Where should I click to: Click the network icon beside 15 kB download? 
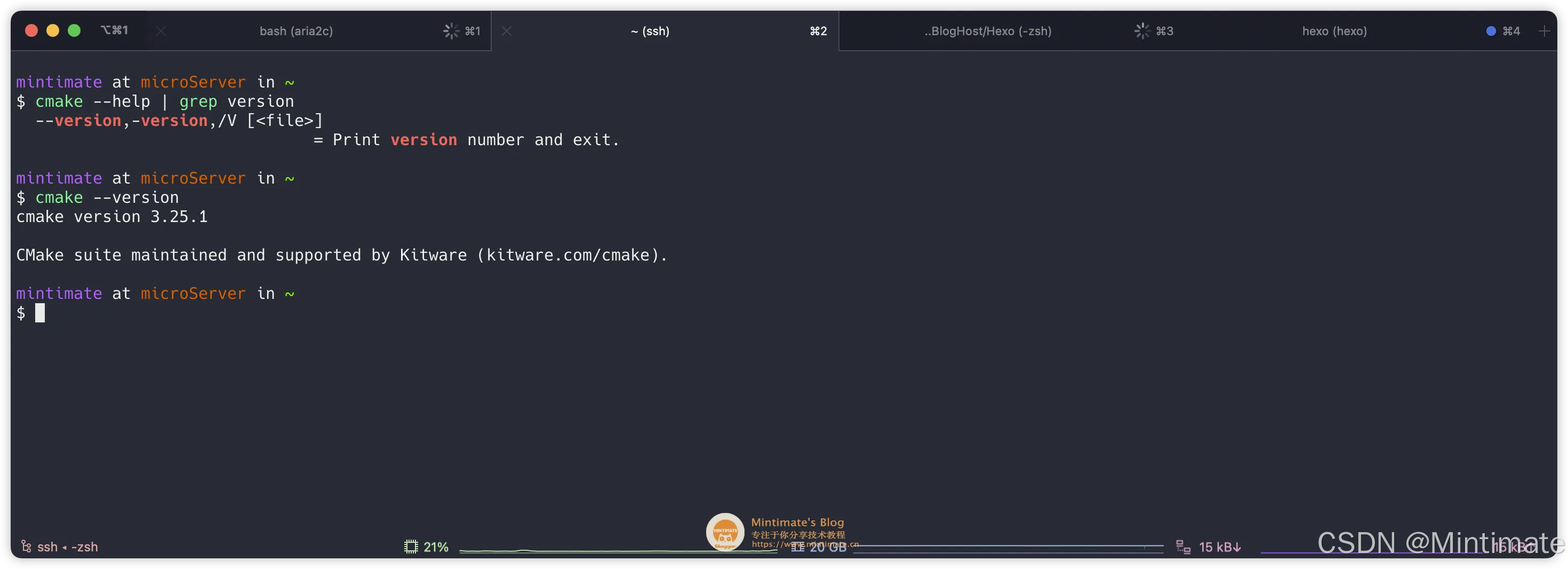tap(1183, 547)
